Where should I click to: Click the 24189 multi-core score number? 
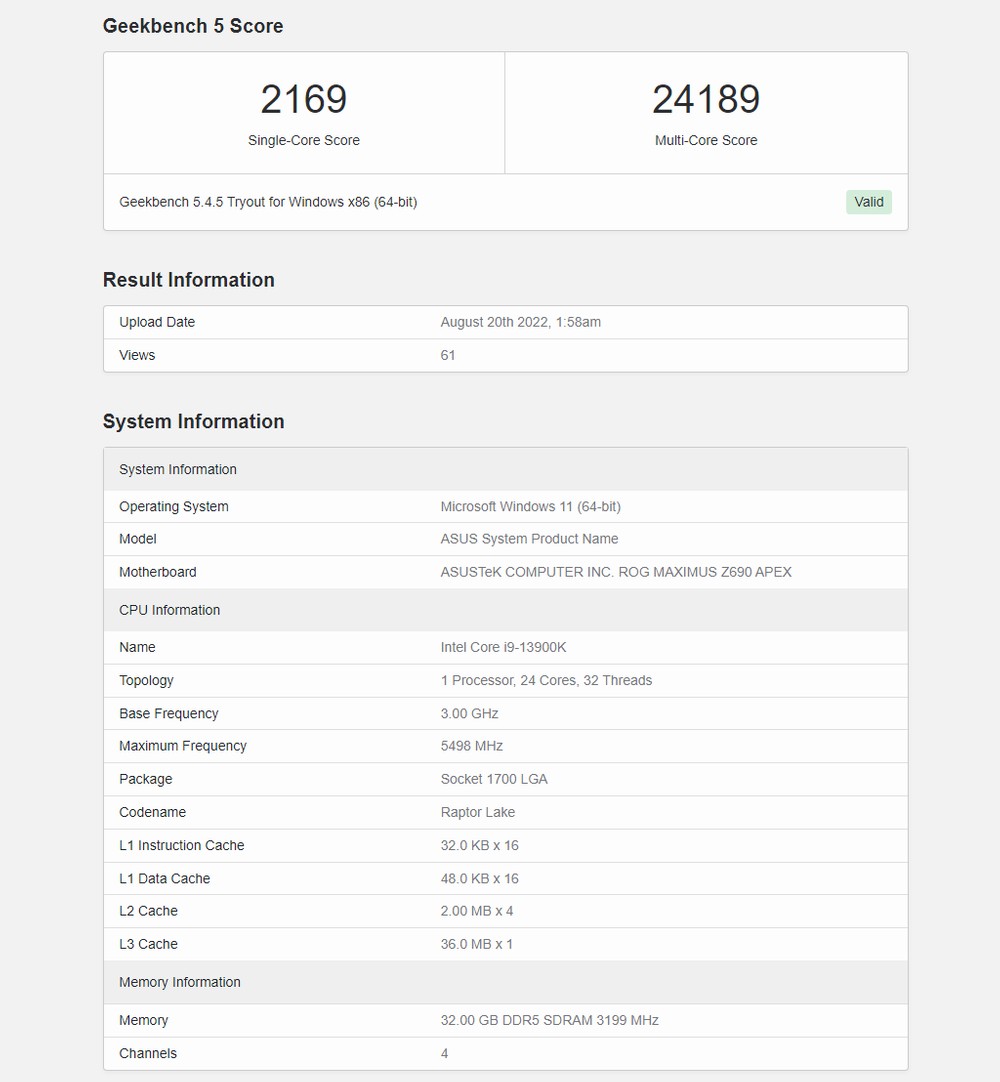pos(705,99)
